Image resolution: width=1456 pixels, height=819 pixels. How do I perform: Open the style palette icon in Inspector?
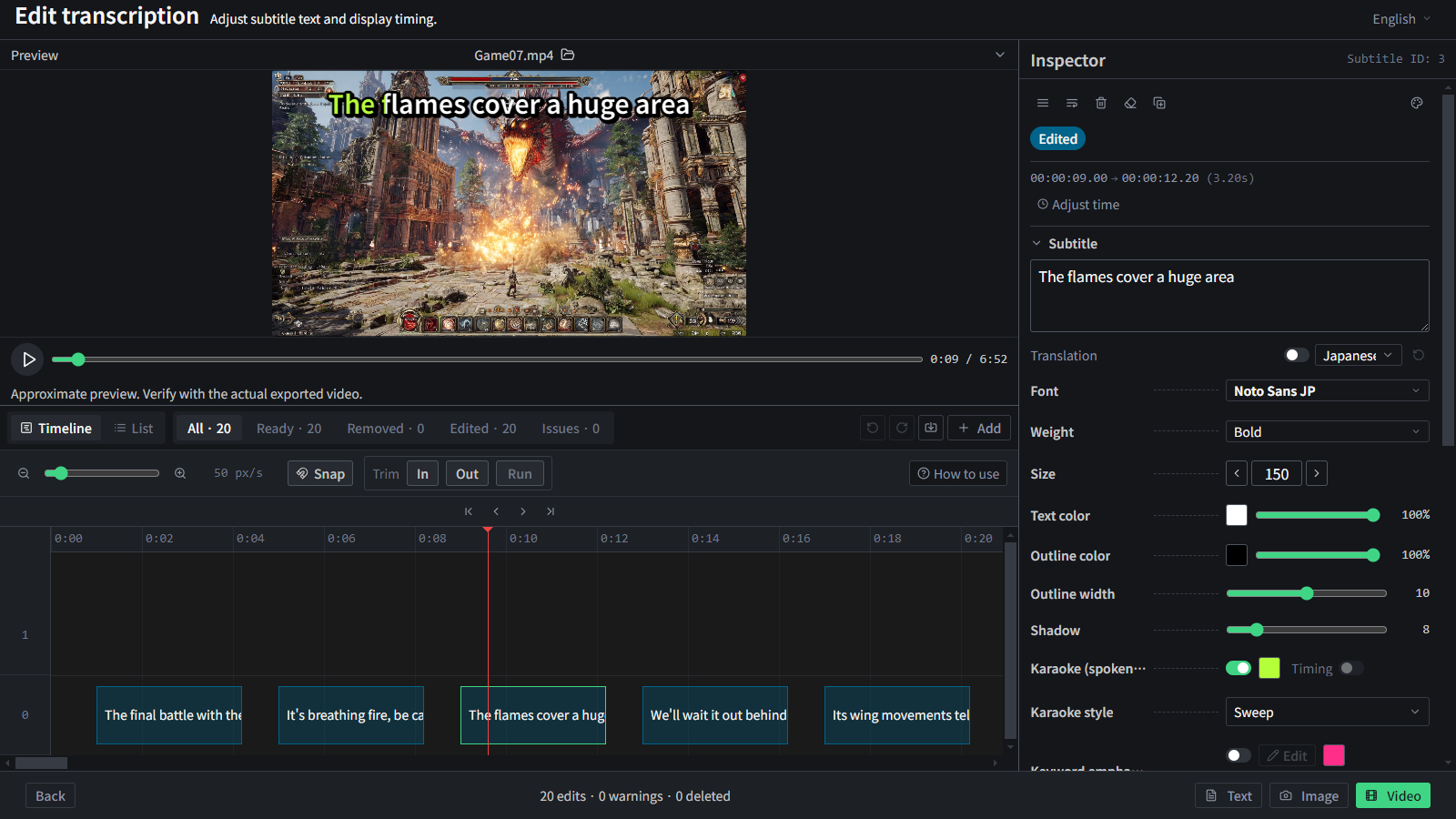coord(1417,103)
